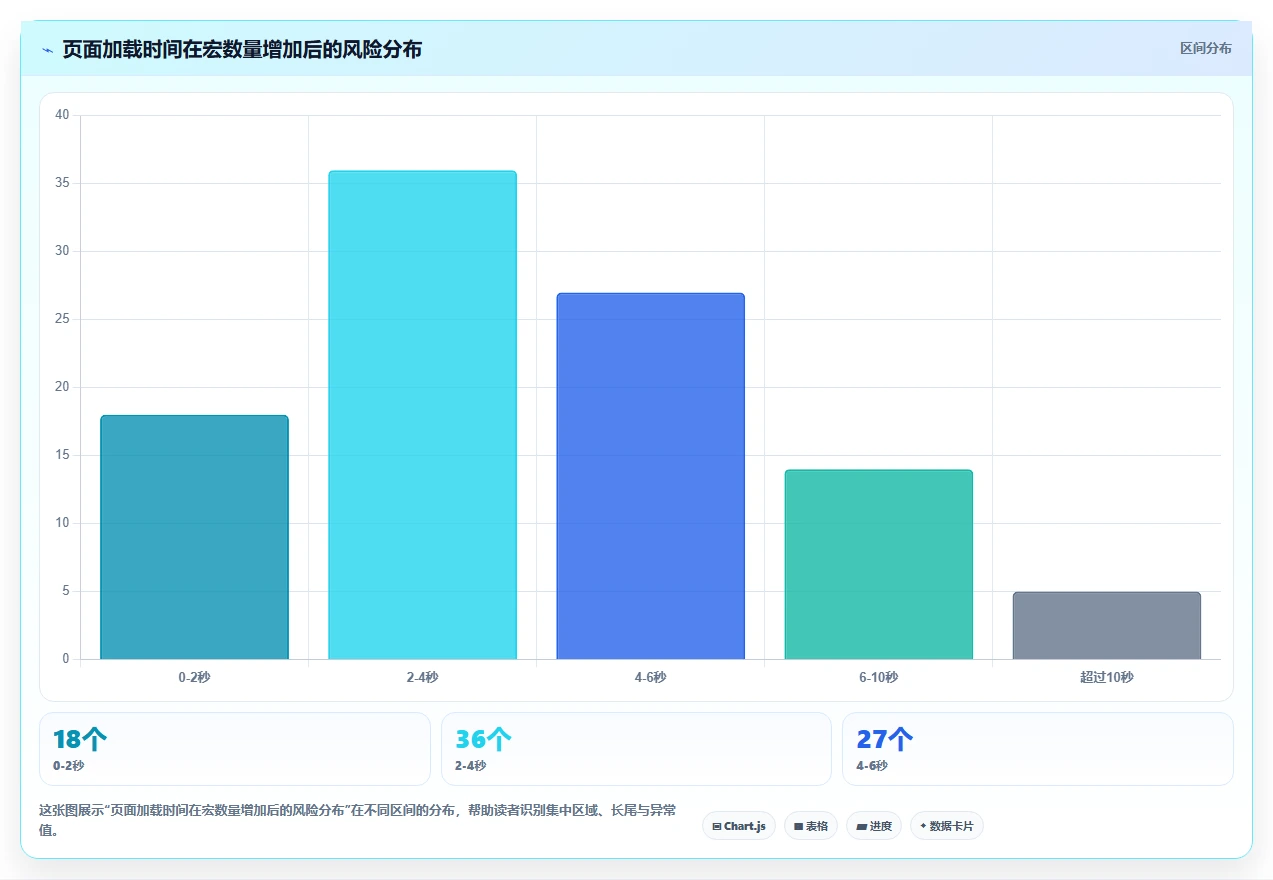Click the 数据卡片 tag chip
The width and height of the screenshot is (1273, 880).
947,826
